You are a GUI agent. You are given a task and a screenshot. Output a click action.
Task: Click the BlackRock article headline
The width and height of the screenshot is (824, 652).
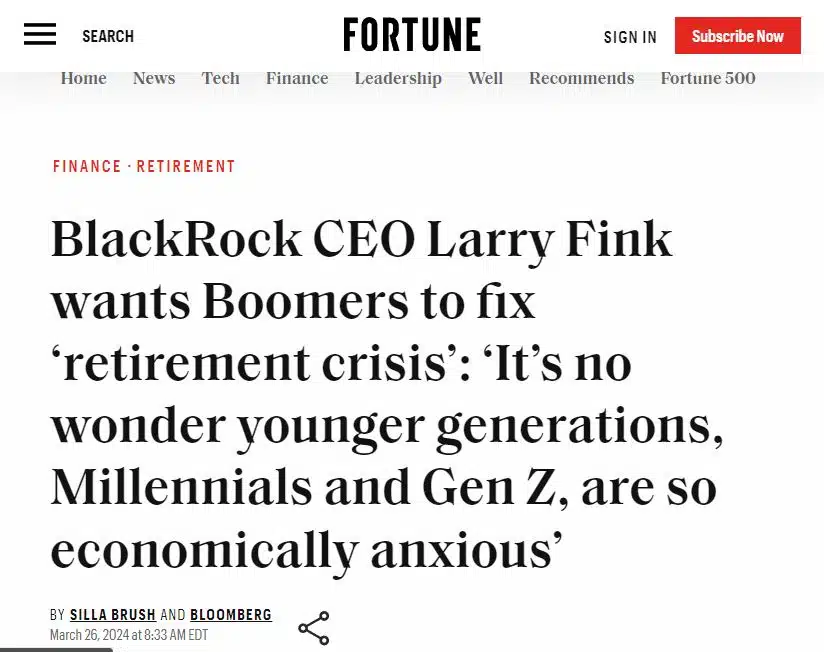(x=387, y=394)
